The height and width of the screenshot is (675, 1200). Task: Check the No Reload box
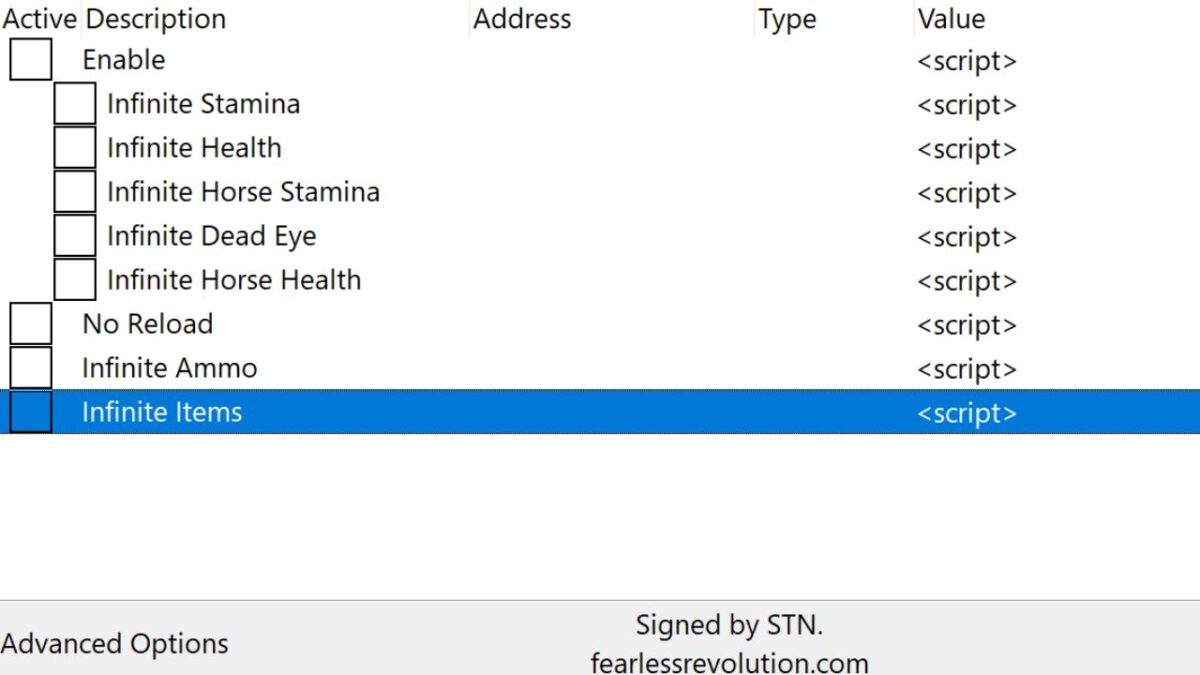click(31, 324)
